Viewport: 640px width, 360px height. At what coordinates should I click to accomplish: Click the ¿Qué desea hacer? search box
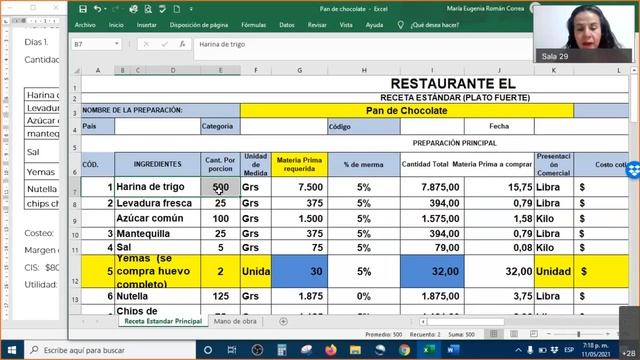435,25
